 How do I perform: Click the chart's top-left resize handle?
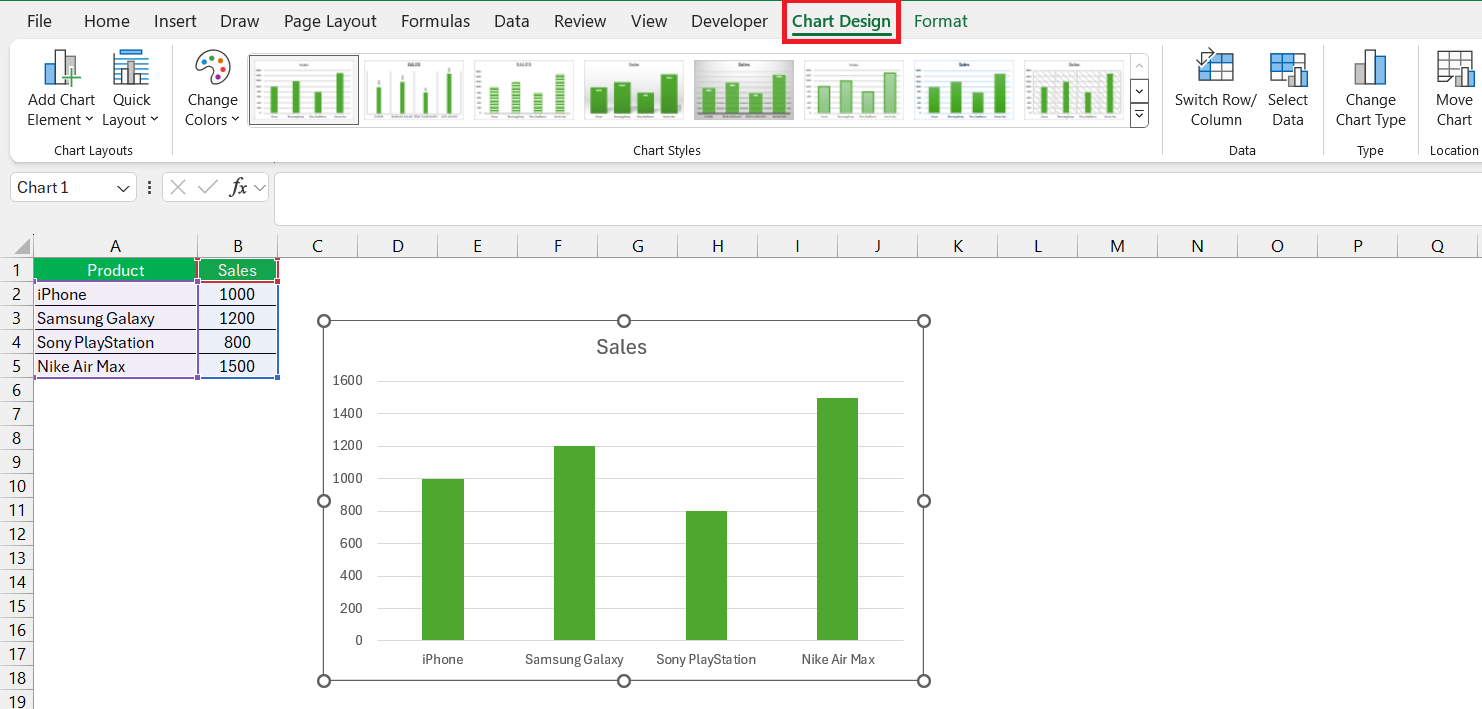click(323, 321)
